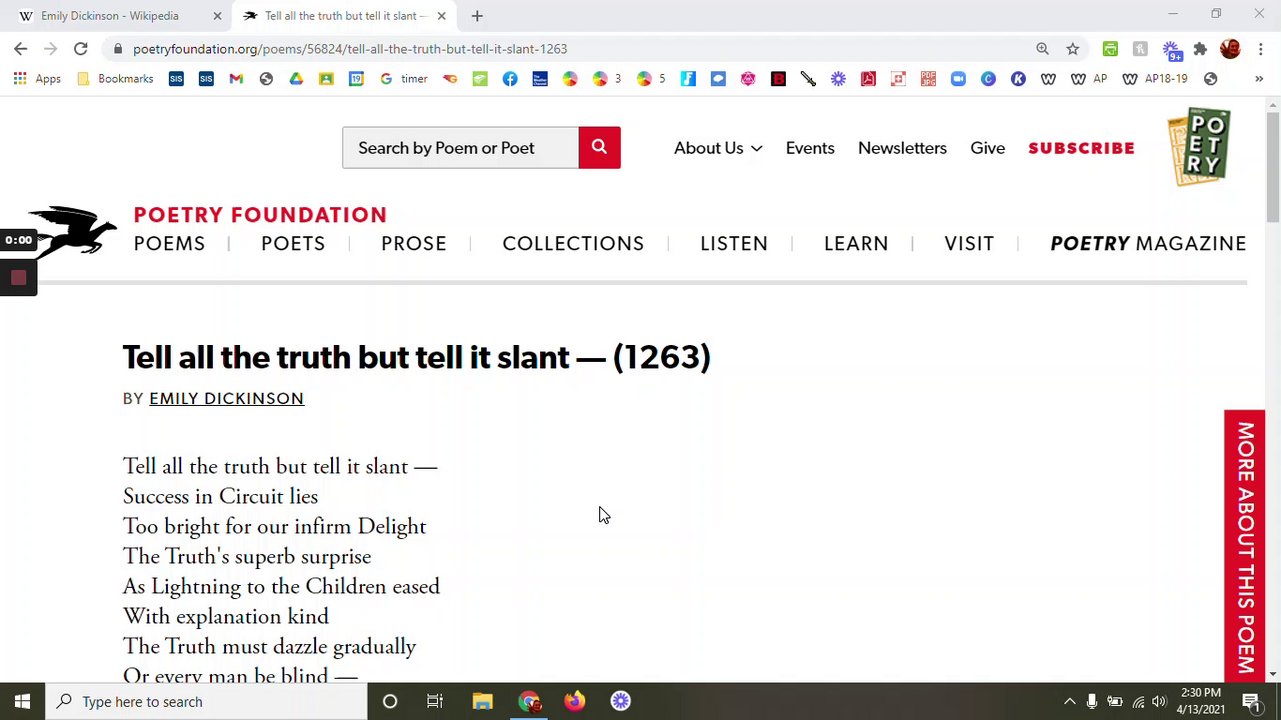Open the Poetry magazine logo link

tap(1198, 147)
